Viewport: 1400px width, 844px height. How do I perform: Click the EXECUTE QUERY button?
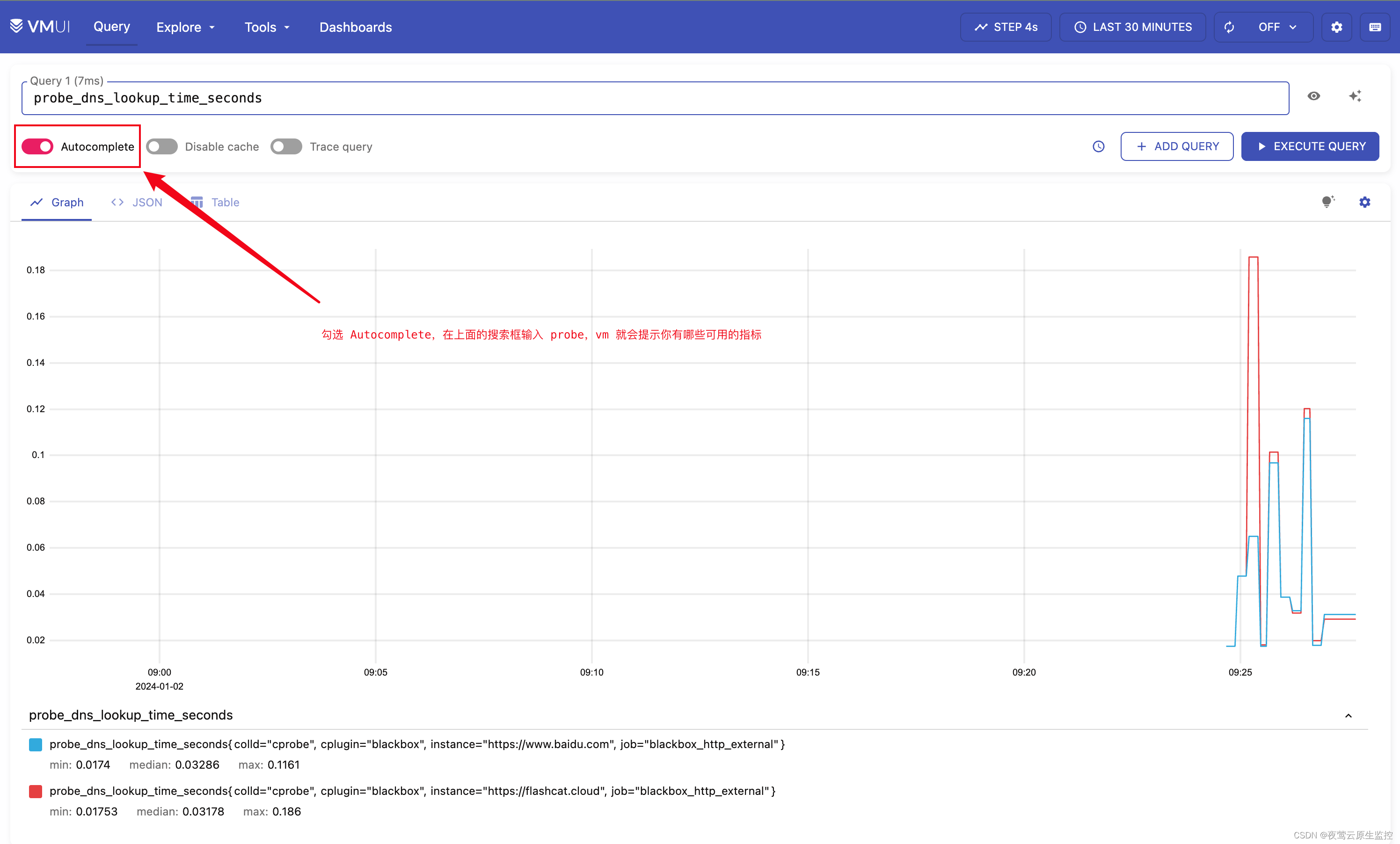pos(1310,146)
